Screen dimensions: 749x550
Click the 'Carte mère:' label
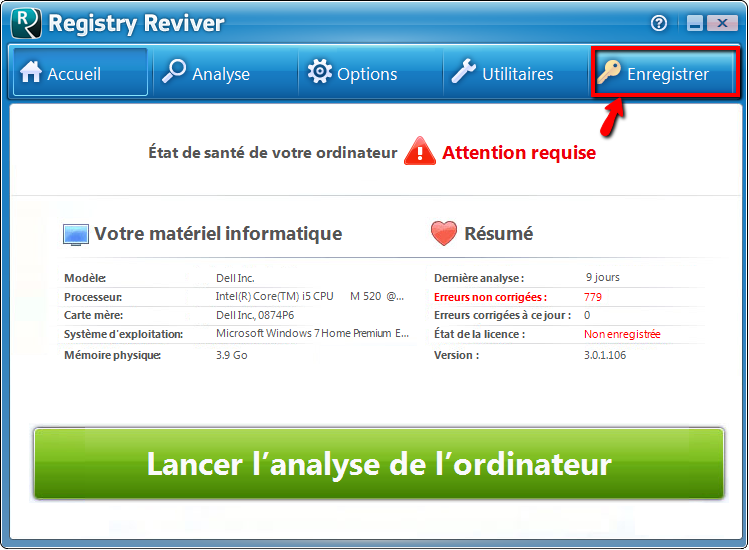tap(94, 315)
